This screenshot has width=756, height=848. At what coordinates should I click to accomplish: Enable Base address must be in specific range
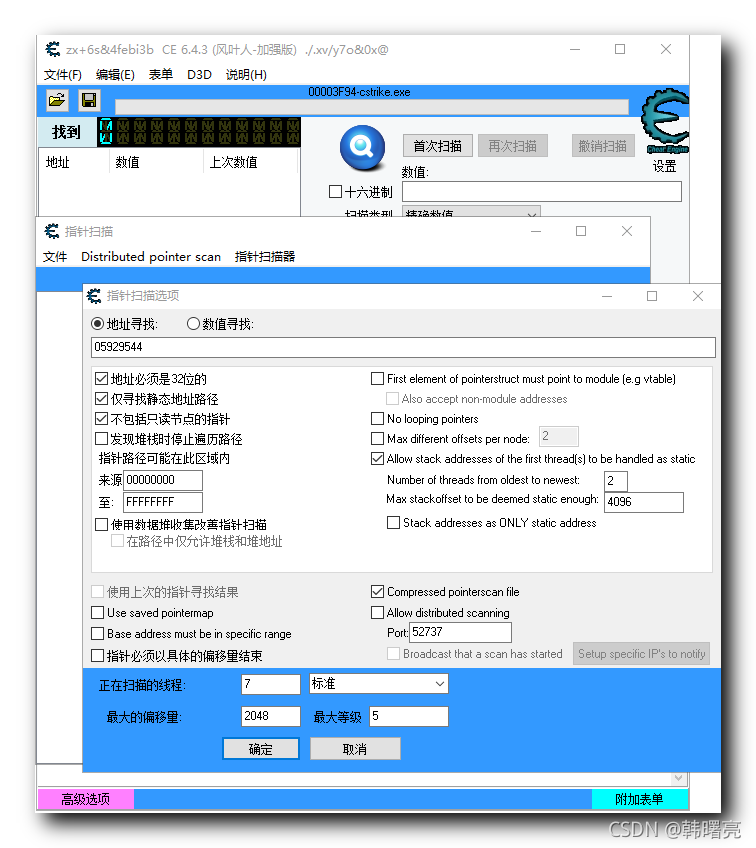[97, 633]
